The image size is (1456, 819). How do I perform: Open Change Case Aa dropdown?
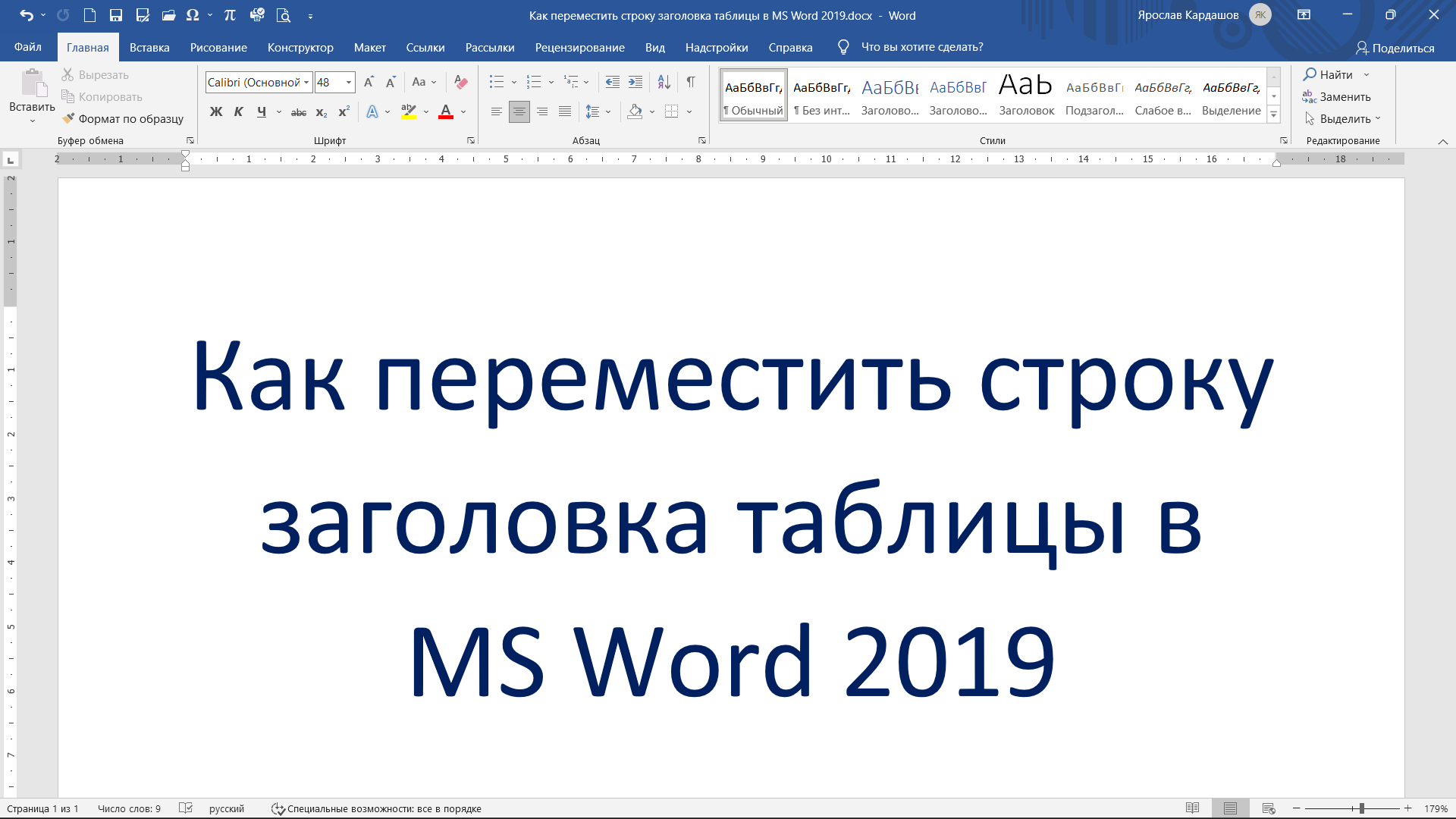coord(424,82)
